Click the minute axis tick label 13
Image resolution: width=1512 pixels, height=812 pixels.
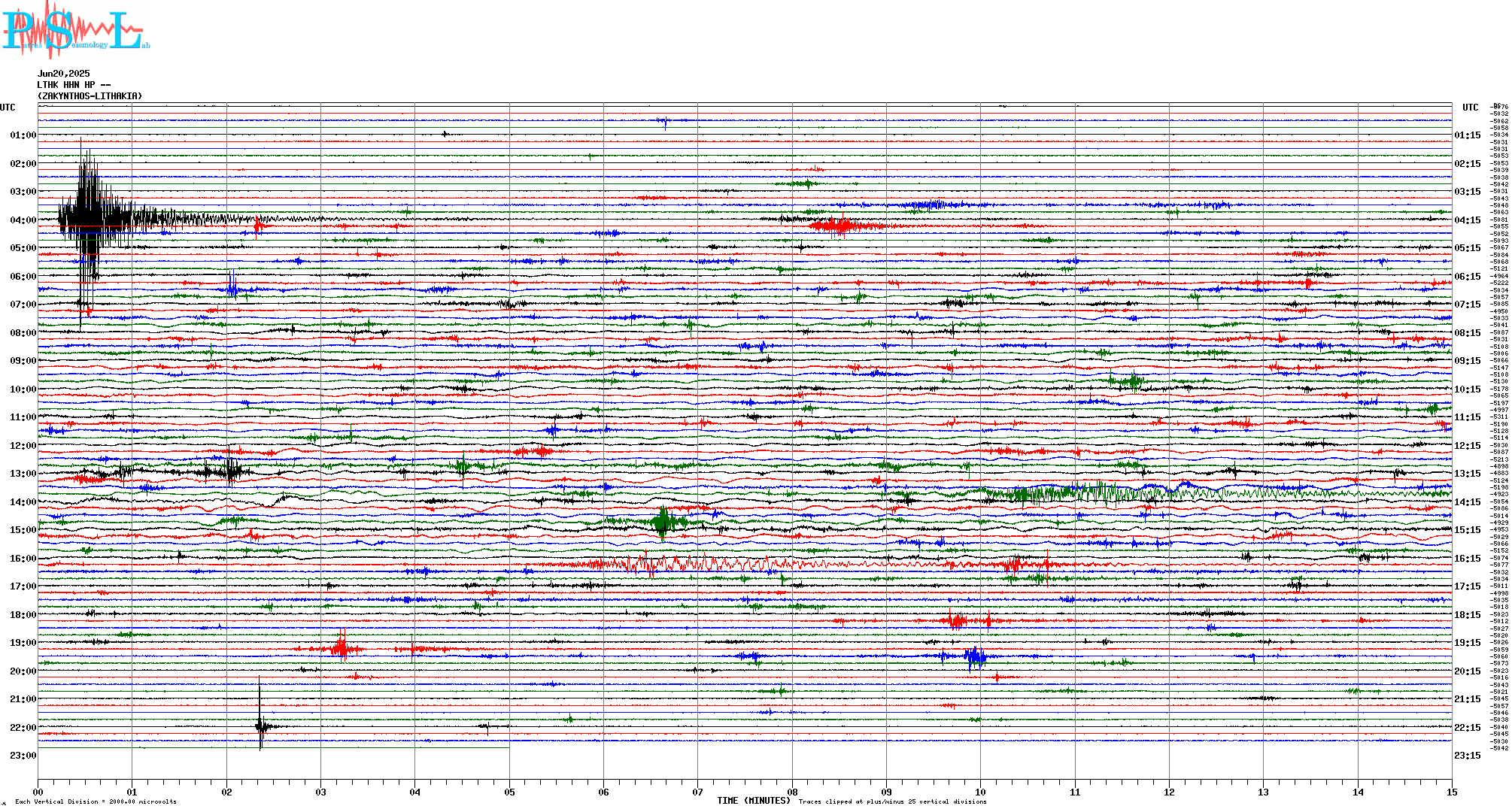(x=1264, y=792)
